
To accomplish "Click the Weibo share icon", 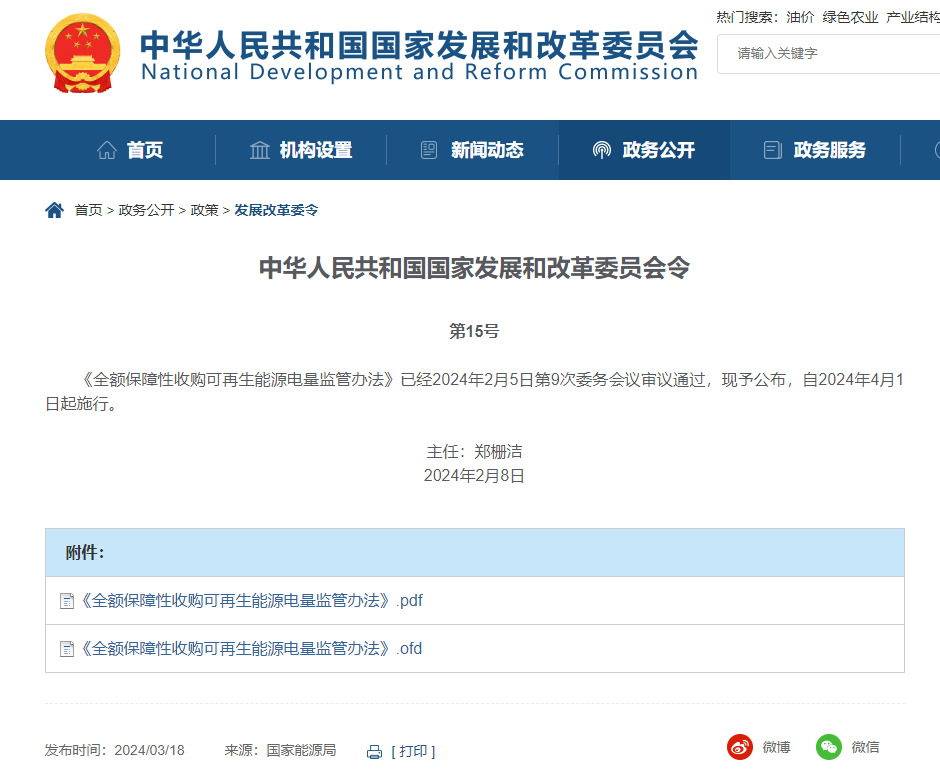I will [740, 747].
